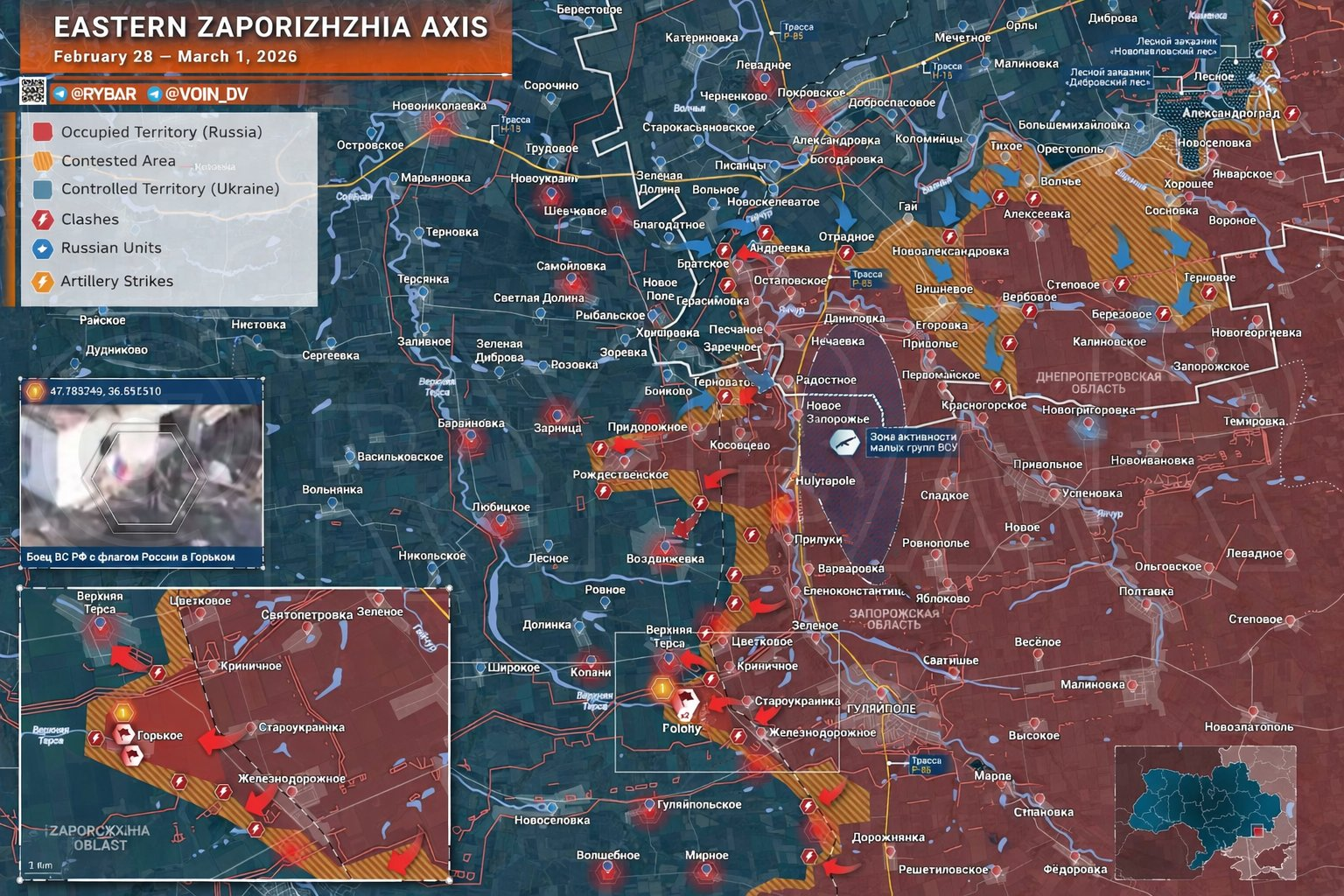This screenshot has height=896, width=1344.
Task: Select the Clashes icon in the legend
Action: 42,220
